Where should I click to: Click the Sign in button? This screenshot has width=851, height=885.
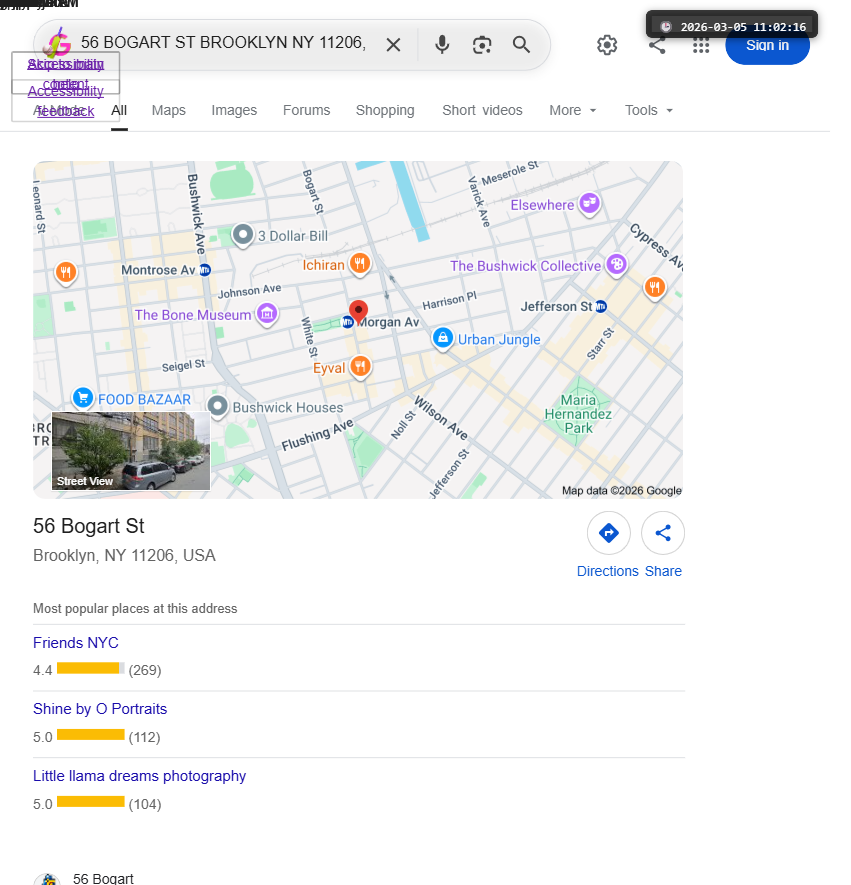[x=767, y=46]
